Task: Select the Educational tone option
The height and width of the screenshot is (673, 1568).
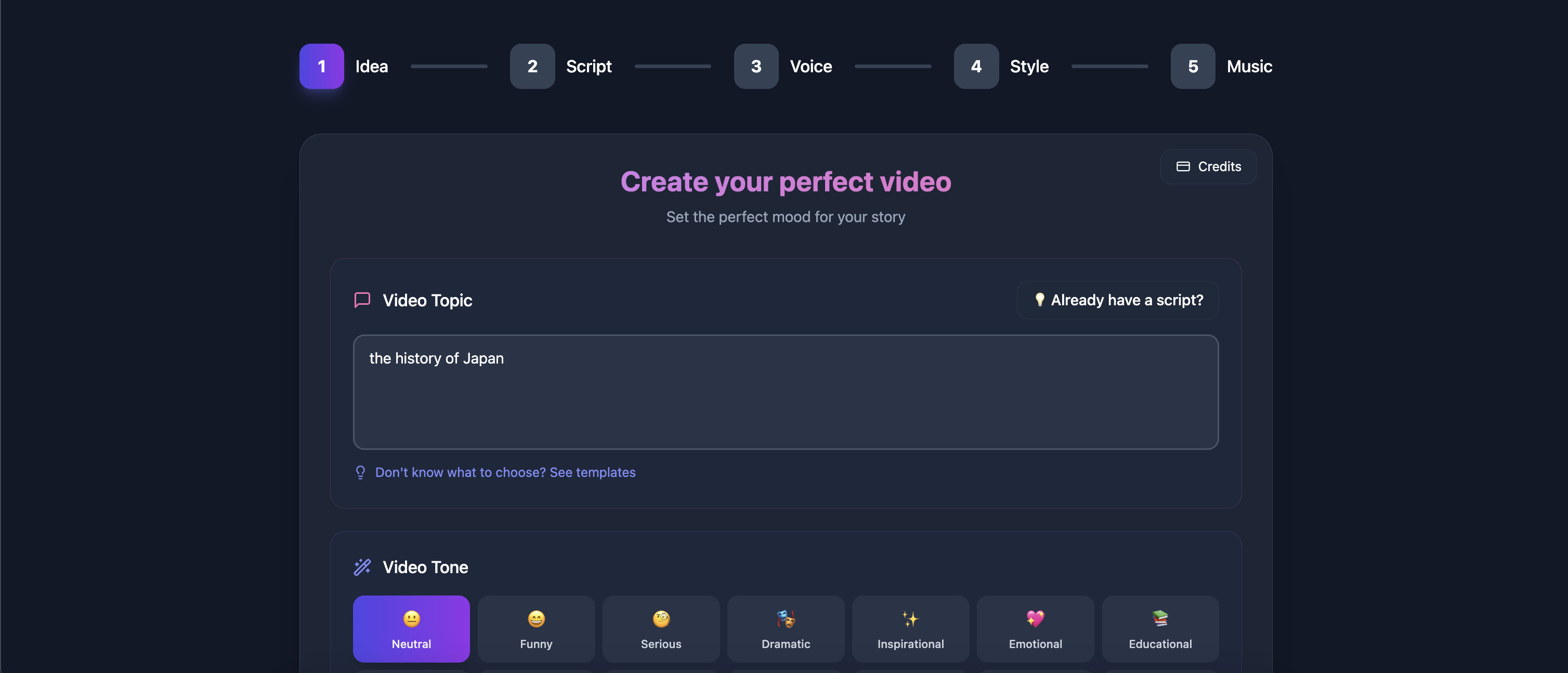Action: (1159, 629)
